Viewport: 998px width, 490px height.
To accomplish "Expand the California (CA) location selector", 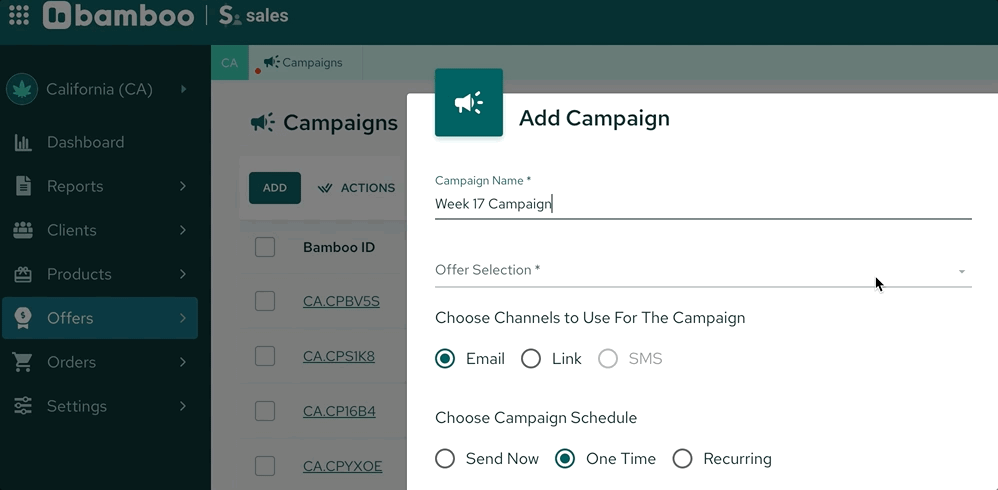I will [183, 89].
